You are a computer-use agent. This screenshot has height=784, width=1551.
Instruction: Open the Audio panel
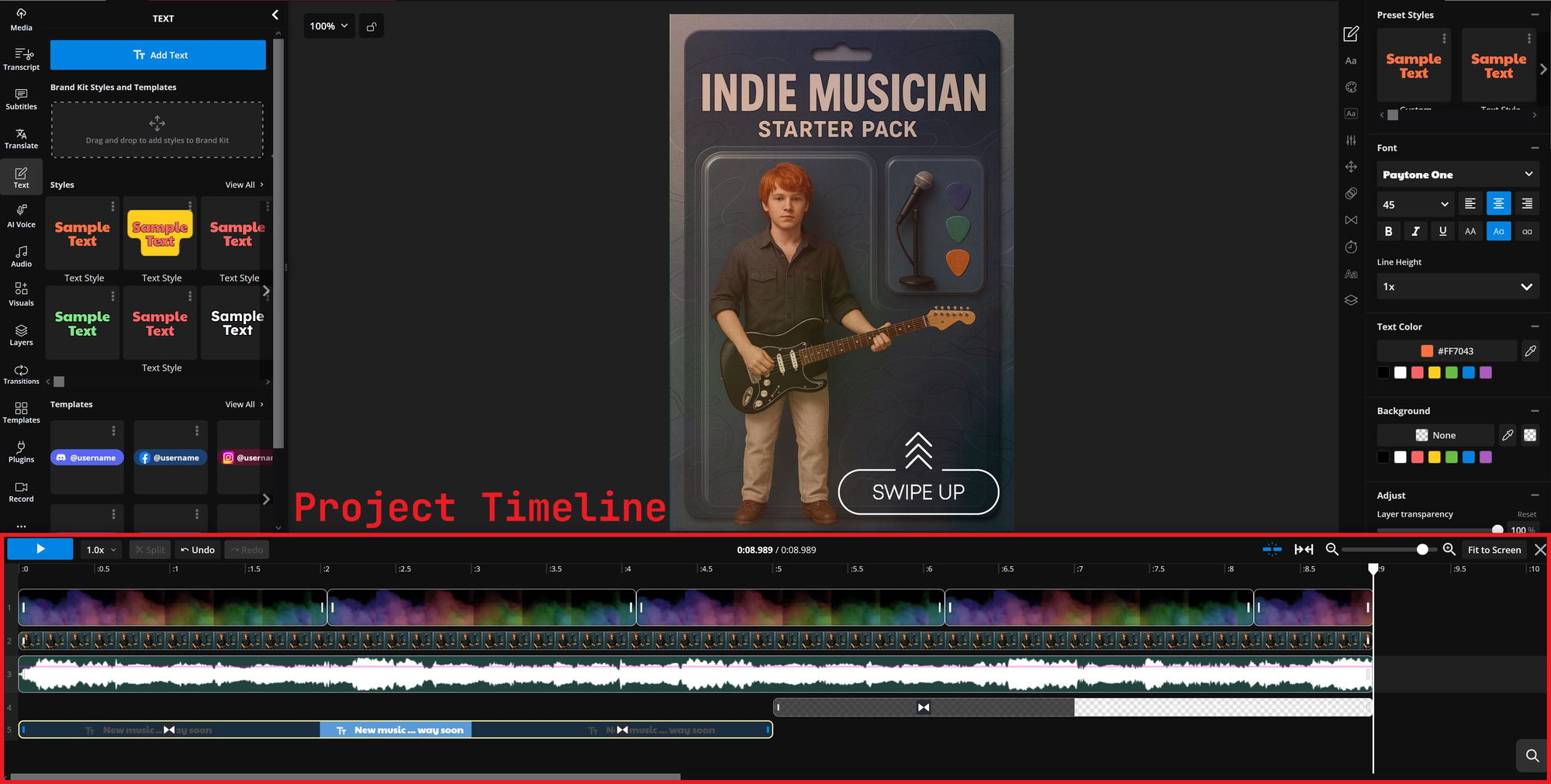click(x=21, y=256)
